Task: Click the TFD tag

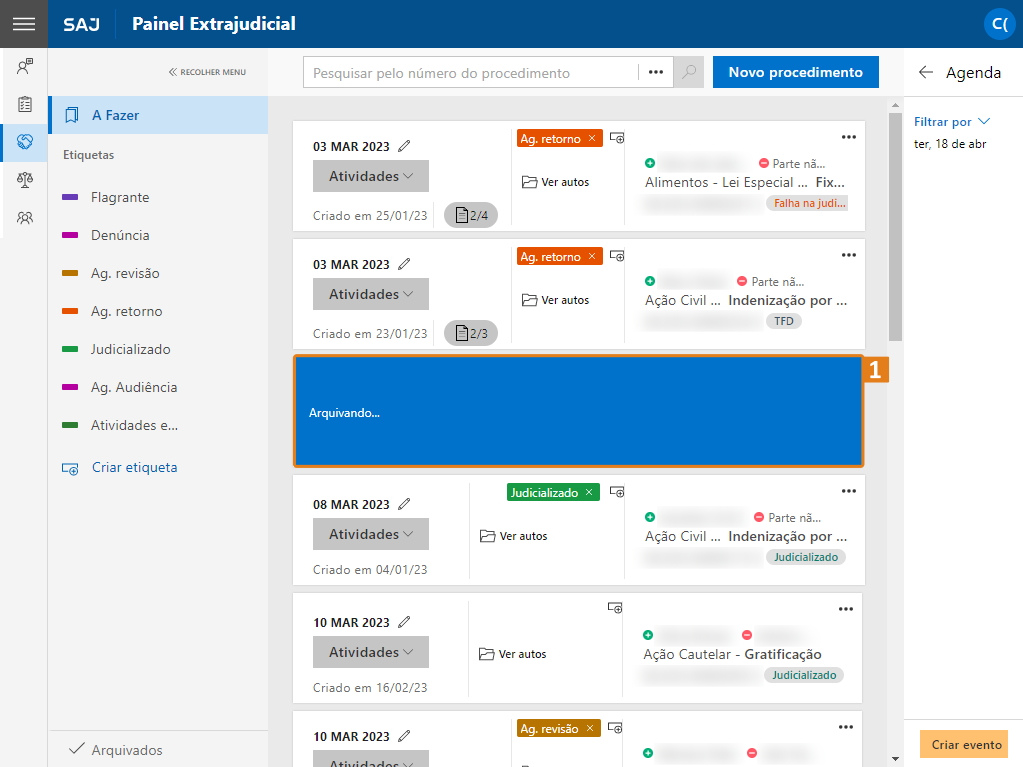Action: pyautogui.click(x=784, y=321)
